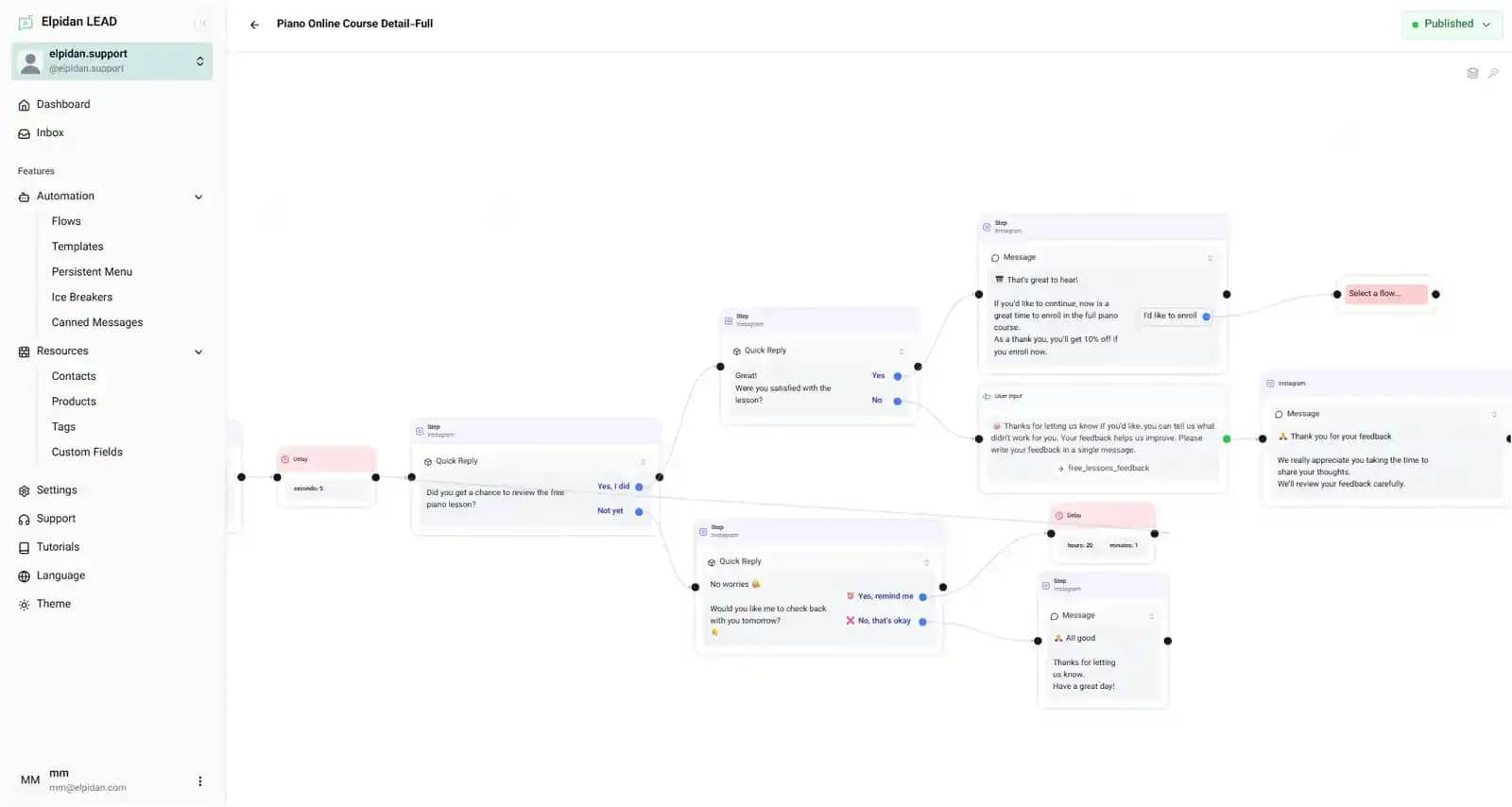The image size is (1512, 807).
Task: Click the Elpidan LEAD logo icon
Action: (x=26, y=22)
